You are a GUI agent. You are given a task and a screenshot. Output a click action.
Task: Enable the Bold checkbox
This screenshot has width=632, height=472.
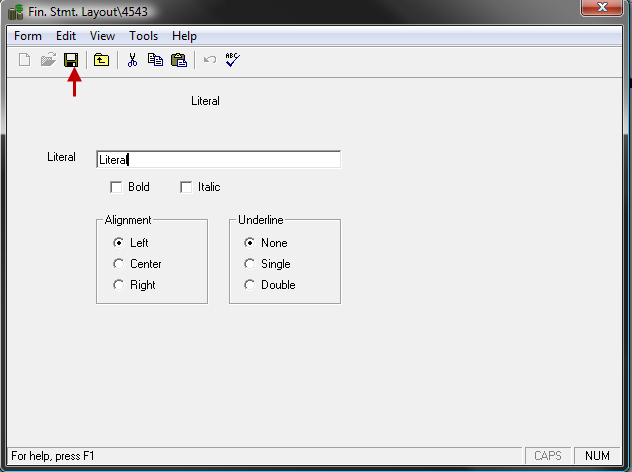pos(117,187)
